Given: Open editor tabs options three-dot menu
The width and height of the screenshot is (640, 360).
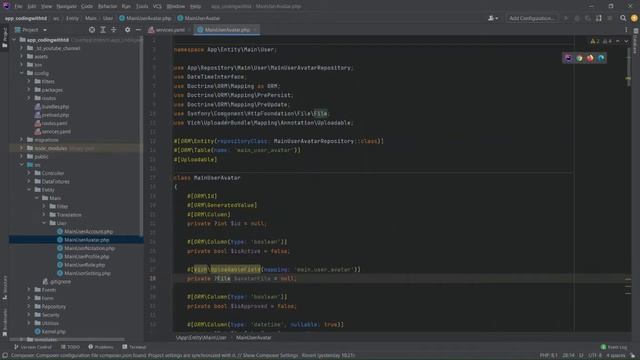Looking at the screenshot, I should [626, 30].
